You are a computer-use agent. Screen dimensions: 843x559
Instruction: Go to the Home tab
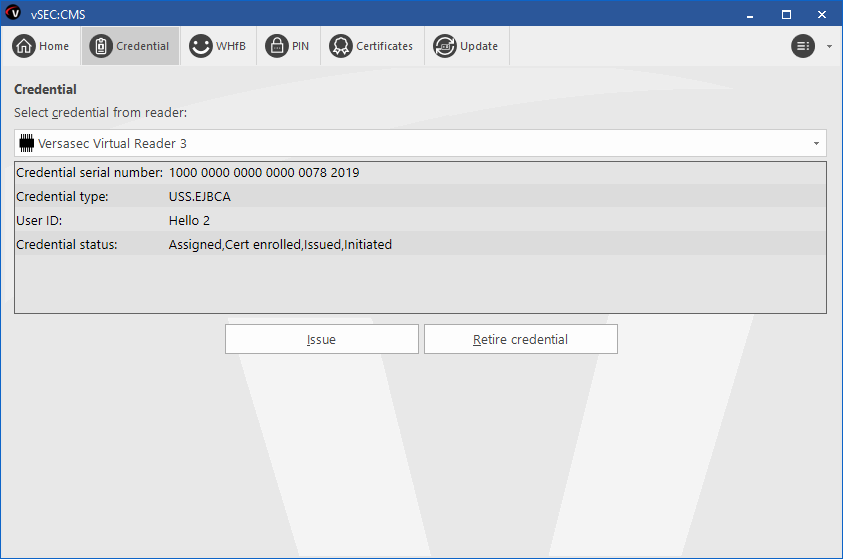click(x=41, y=46)
